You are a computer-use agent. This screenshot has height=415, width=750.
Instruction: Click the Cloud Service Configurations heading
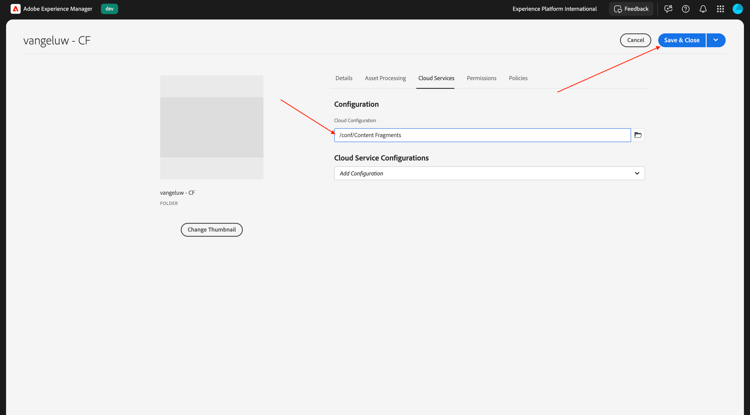[x=381, y=158]
